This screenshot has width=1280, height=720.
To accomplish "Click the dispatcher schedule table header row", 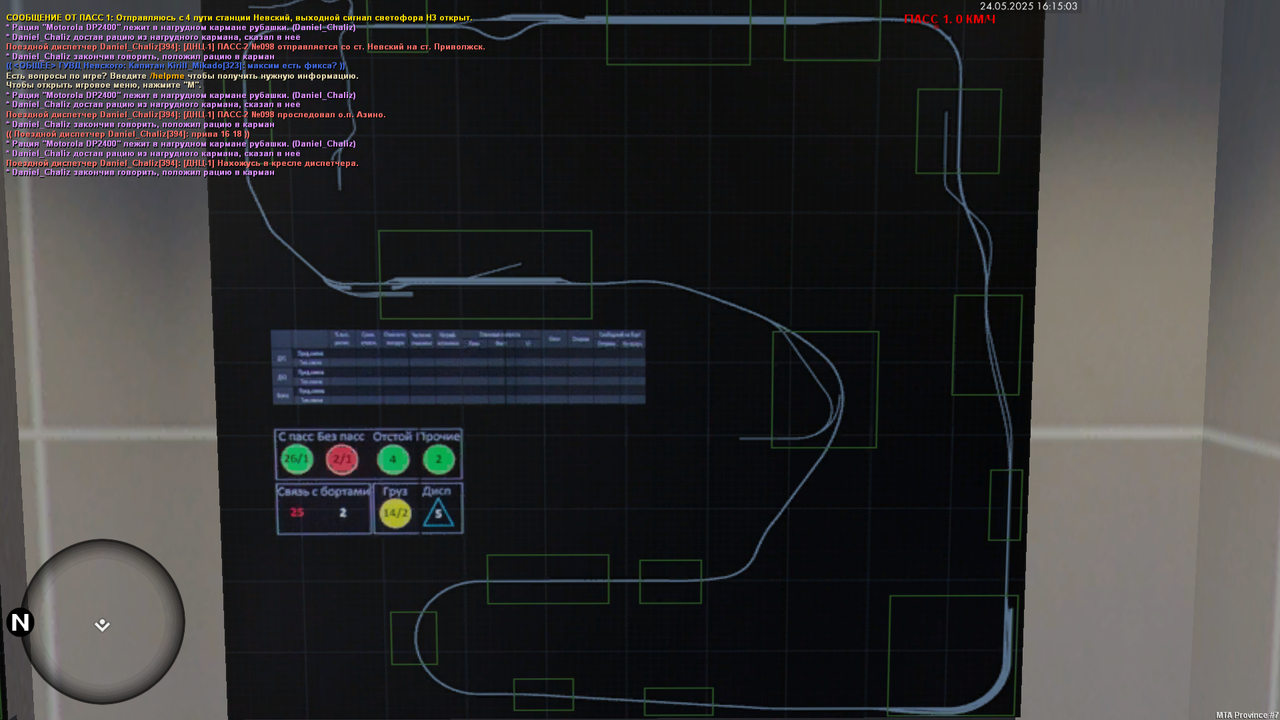I will pyautogui.click(x=459, y=340).
